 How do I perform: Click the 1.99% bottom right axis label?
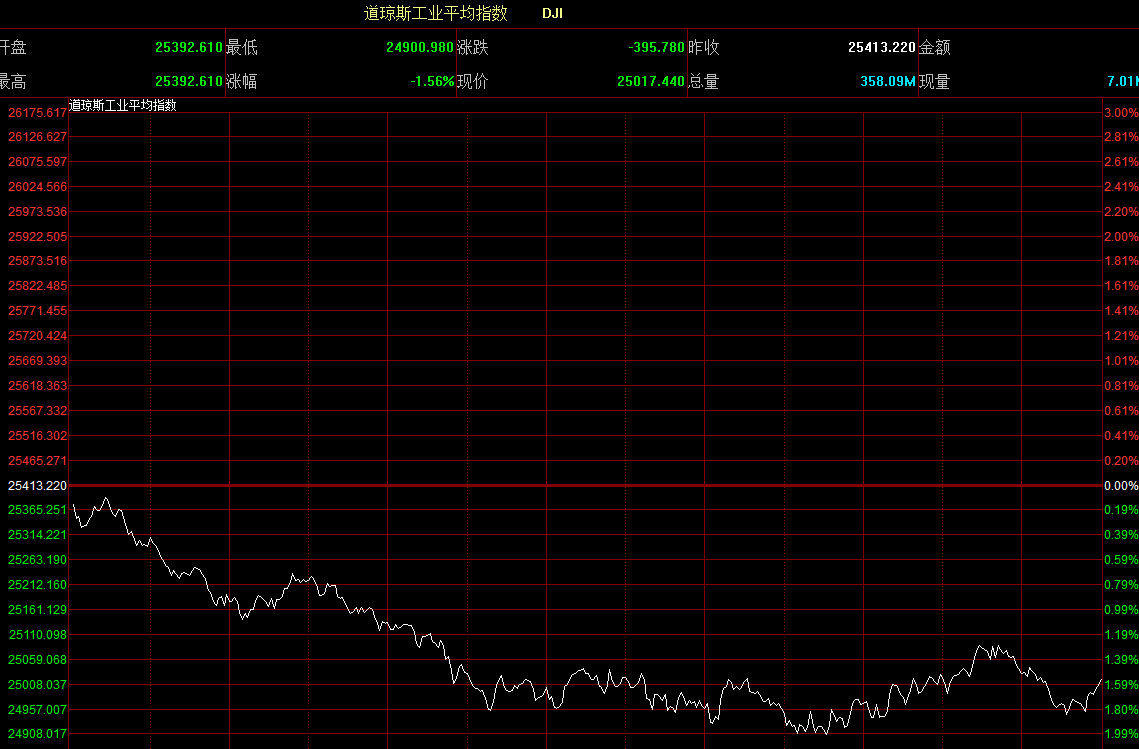1120,733
